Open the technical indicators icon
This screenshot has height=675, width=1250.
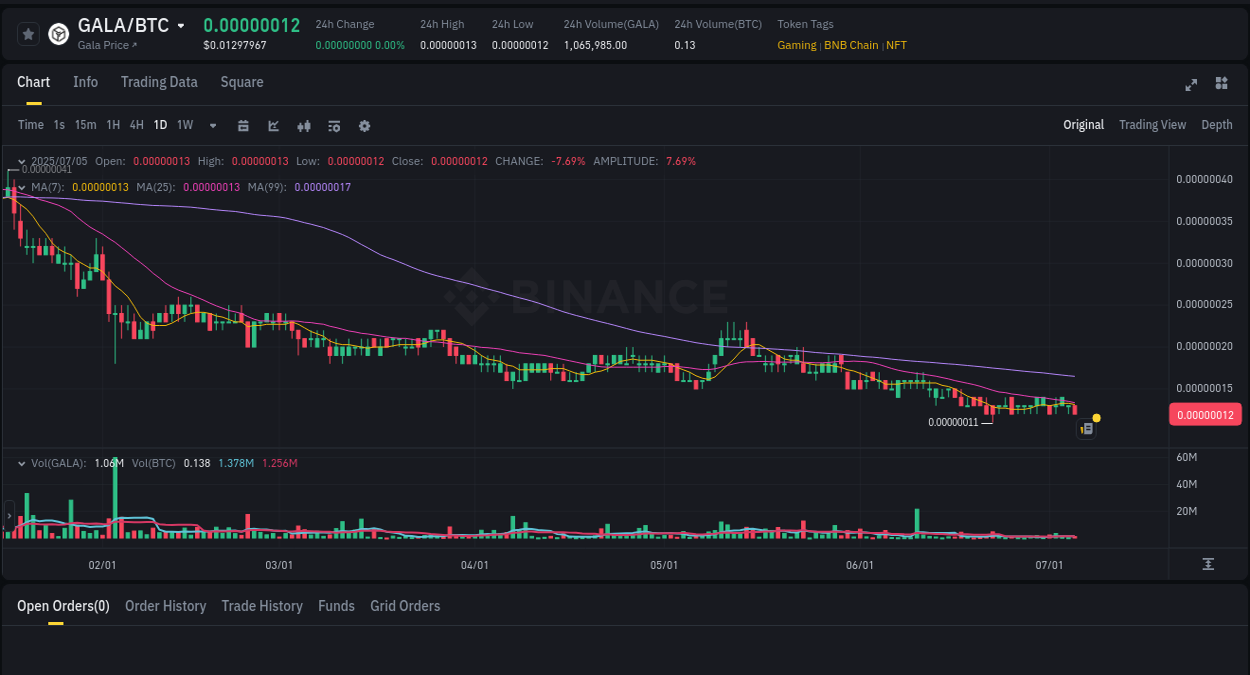333,125
